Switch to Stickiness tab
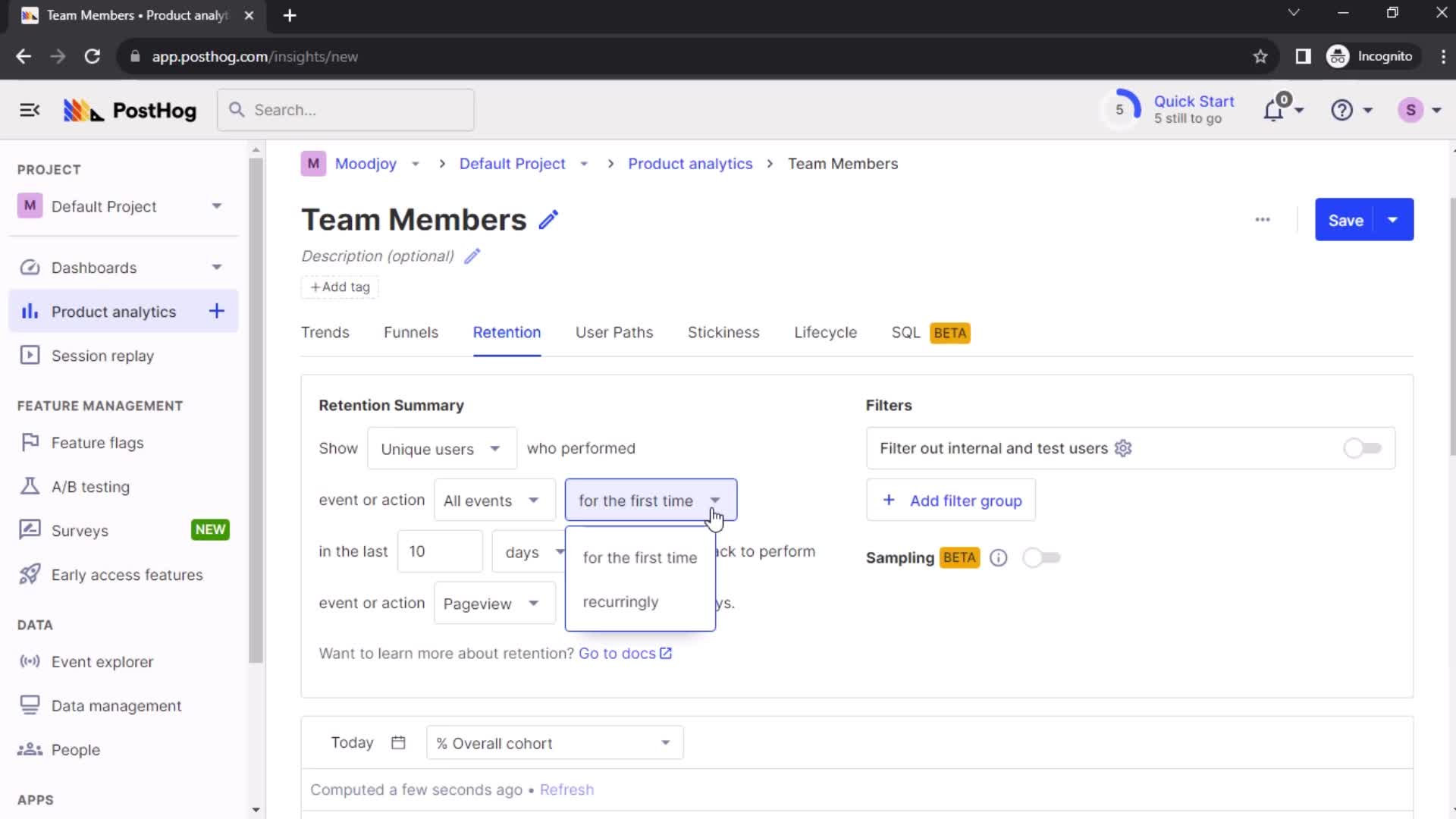The image size is (1456, 819). tap(724, 332)
